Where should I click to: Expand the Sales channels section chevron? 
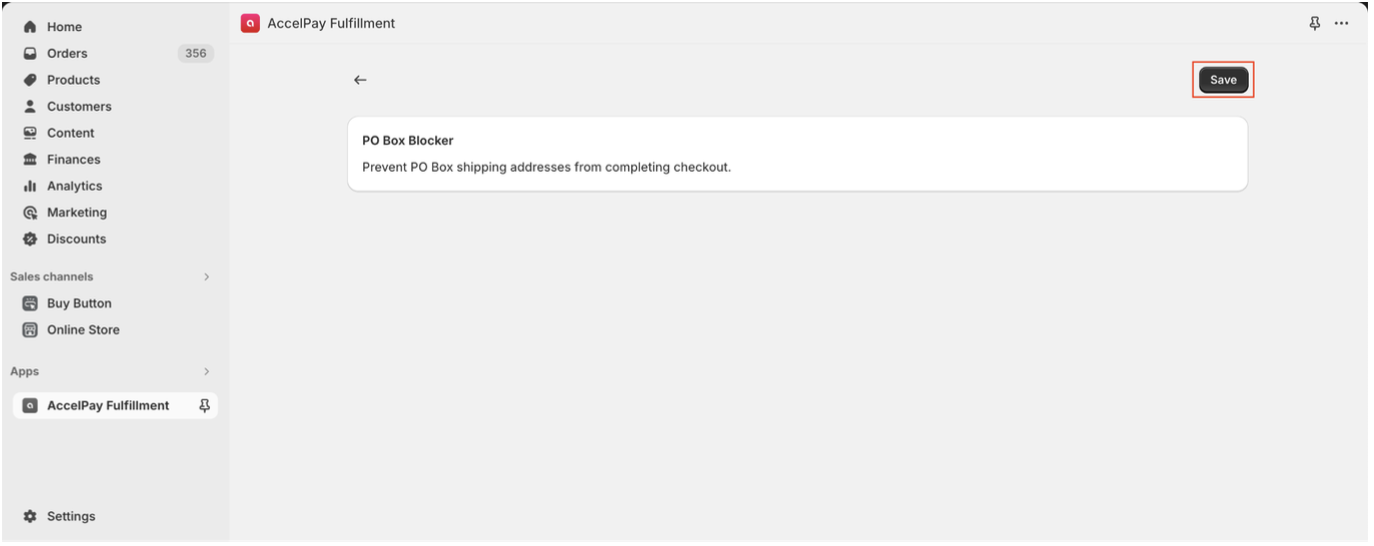207,277
